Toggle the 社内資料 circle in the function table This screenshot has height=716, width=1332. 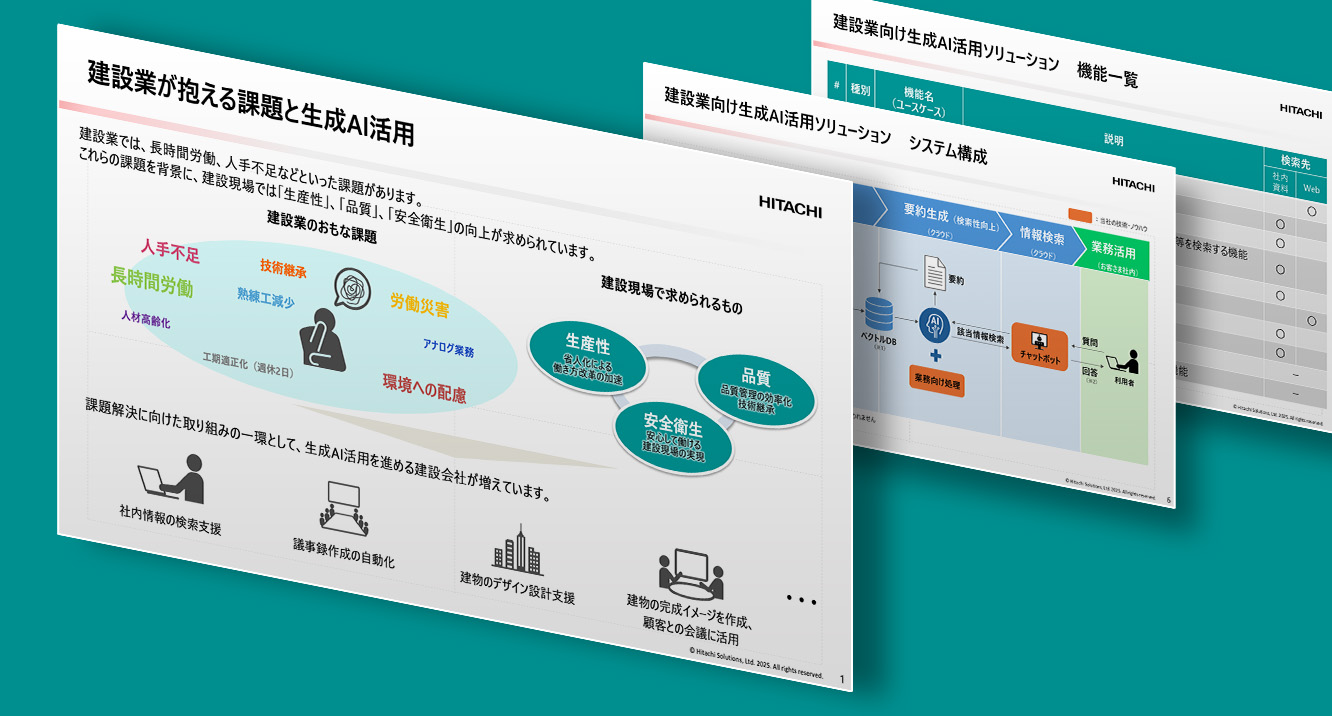(x=1278, y=224)
